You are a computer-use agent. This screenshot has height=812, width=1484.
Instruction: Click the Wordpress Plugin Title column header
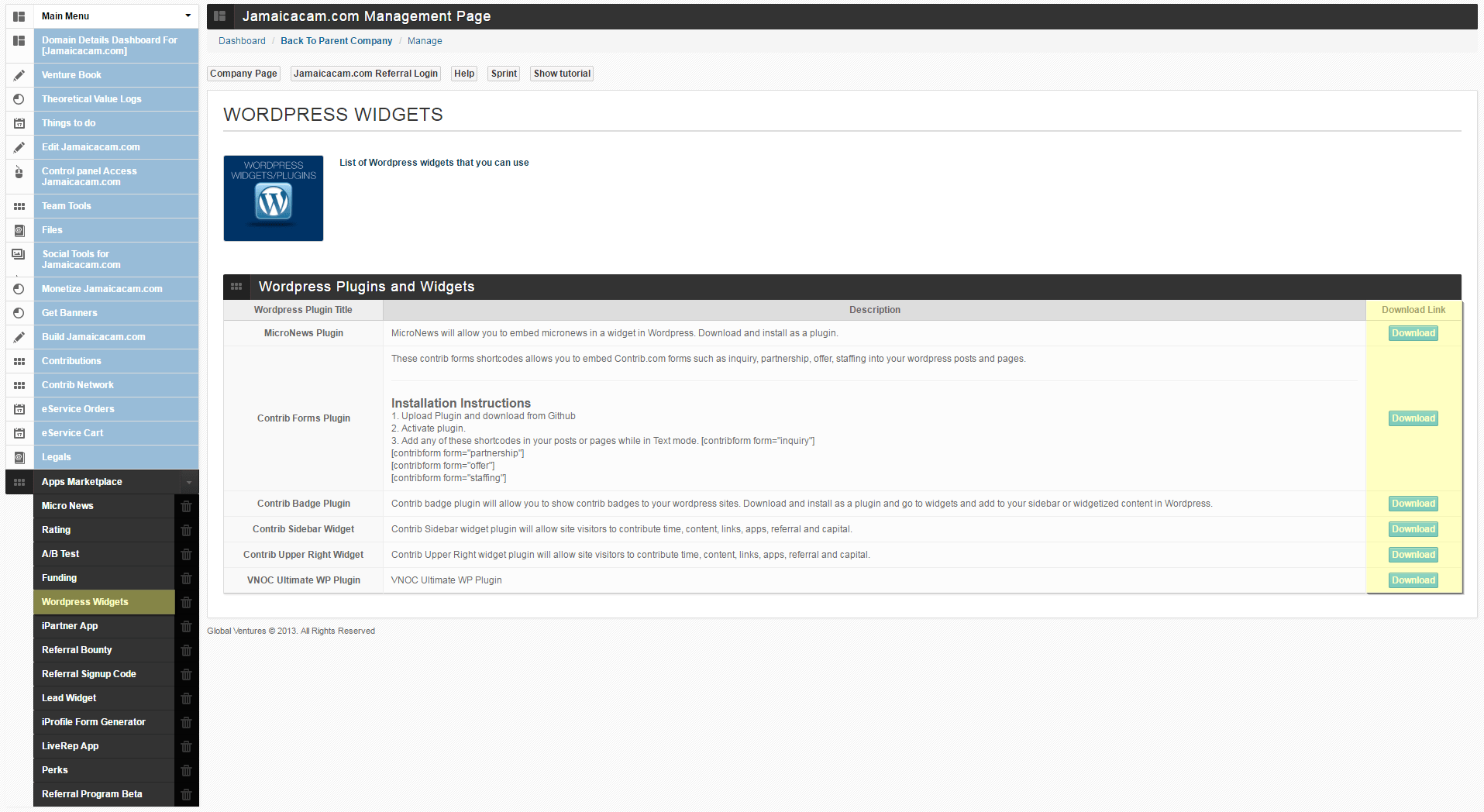pyautogui.click(x=303, y=310)
